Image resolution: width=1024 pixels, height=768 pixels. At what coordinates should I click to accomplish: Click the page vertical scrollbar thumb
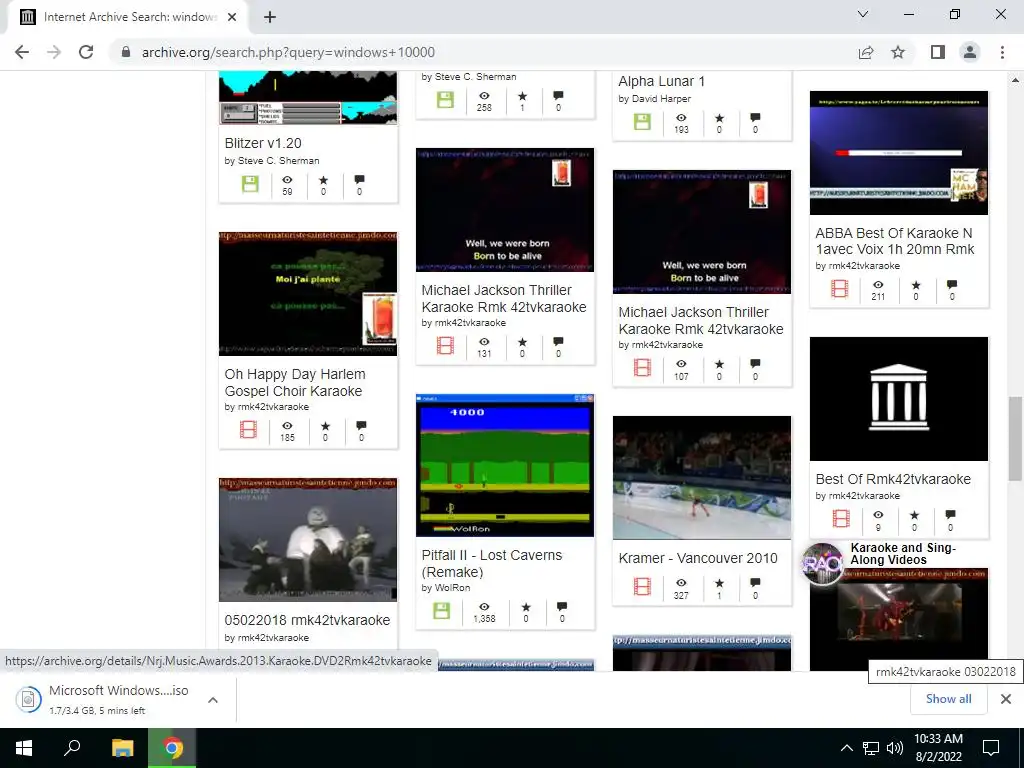1014,439
